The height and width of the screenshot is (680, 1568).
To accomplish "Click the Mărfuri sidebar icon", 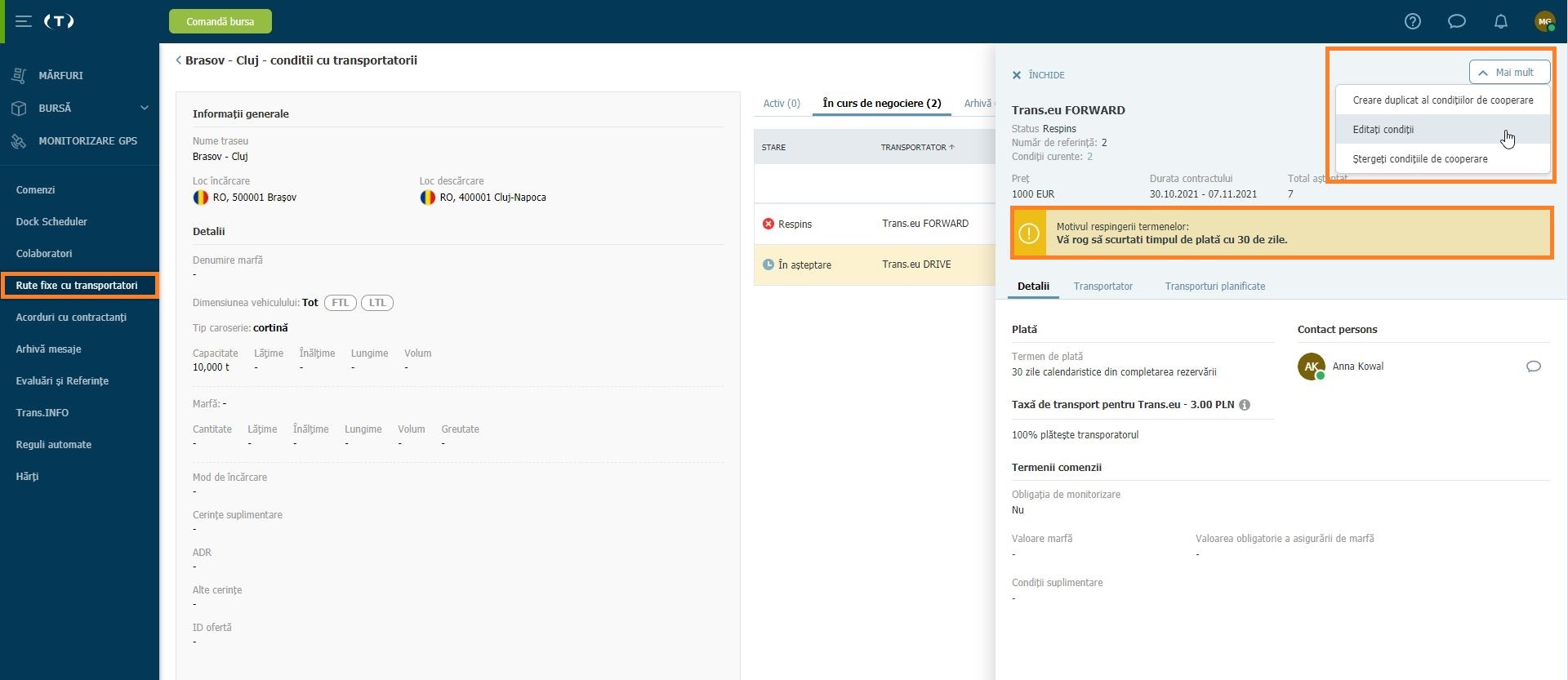I will point(19,75).
